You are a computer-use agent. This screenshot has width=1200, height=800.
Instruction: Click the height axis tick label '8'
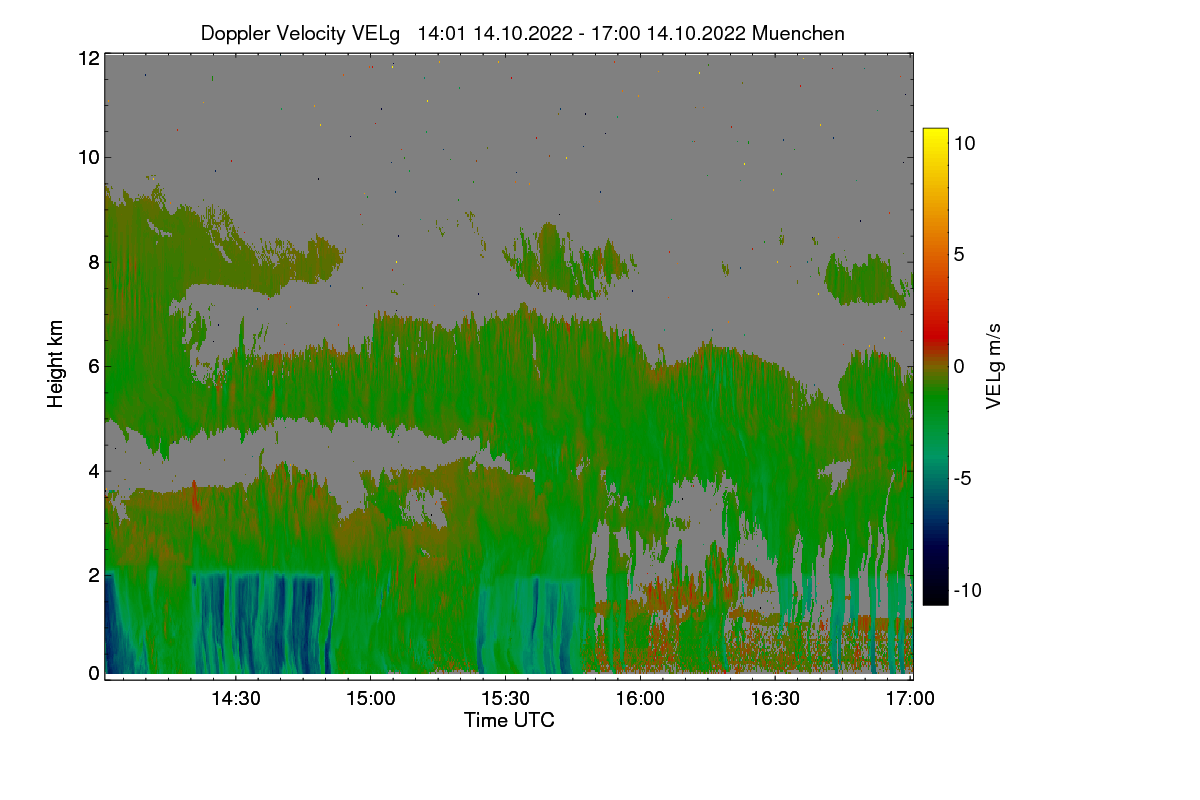click(x=95, y=263)
